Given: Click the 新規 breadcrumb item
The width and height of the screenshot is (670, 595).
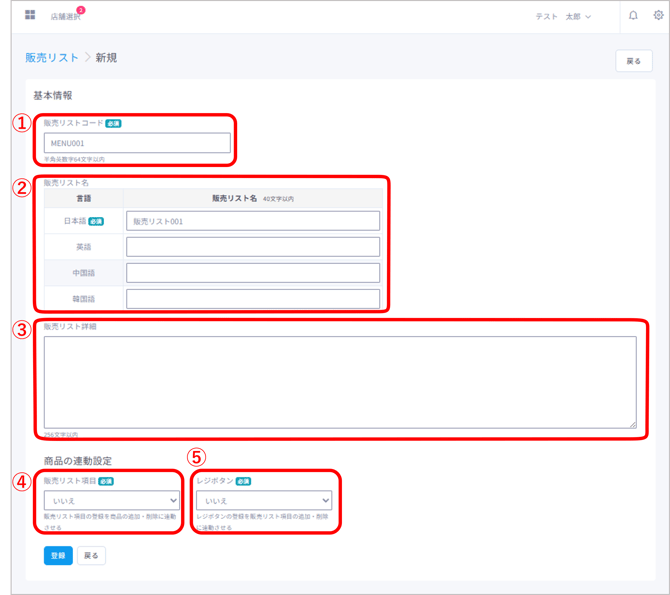Looking at the screenshot, I should (106, 58).
